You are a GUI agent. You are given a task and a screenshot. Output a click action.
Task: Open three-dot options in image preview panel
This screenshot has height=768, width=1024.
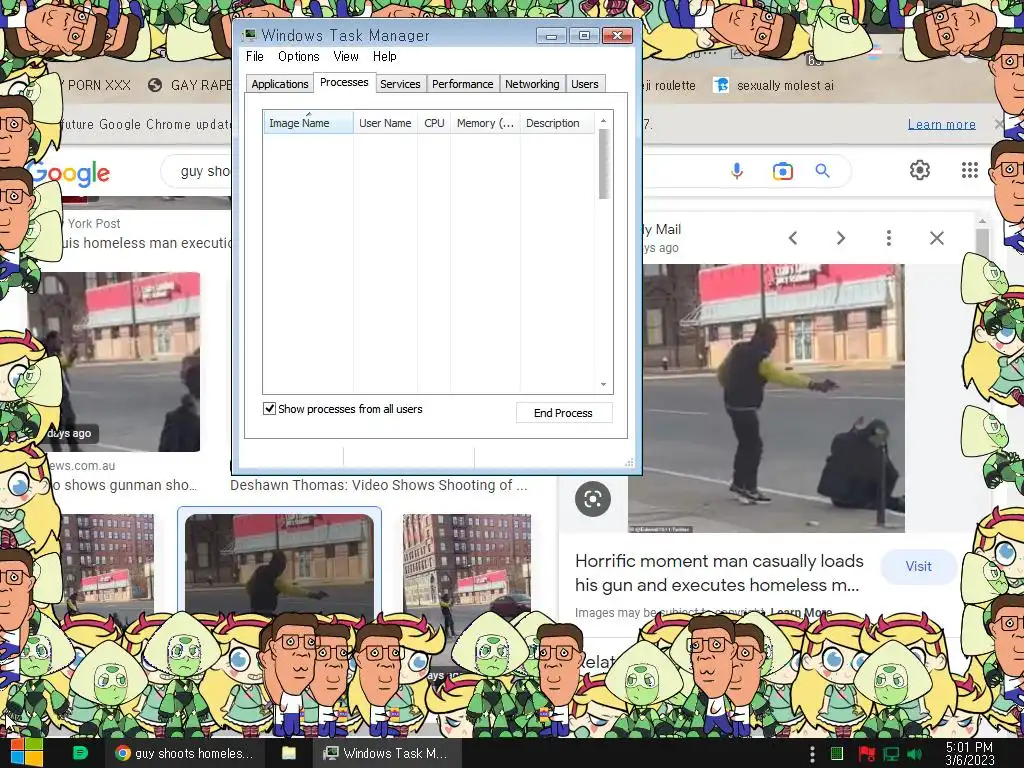889,238
